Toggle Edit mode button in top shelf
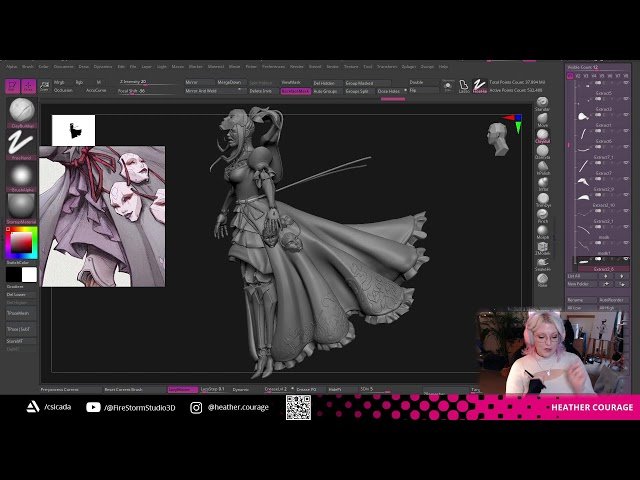 point(12,87)
